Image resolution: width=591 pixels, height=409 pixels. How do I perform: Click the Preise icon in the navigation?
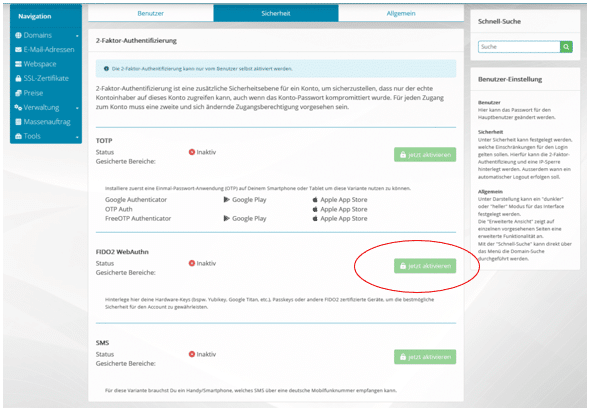tap(18, 93)
